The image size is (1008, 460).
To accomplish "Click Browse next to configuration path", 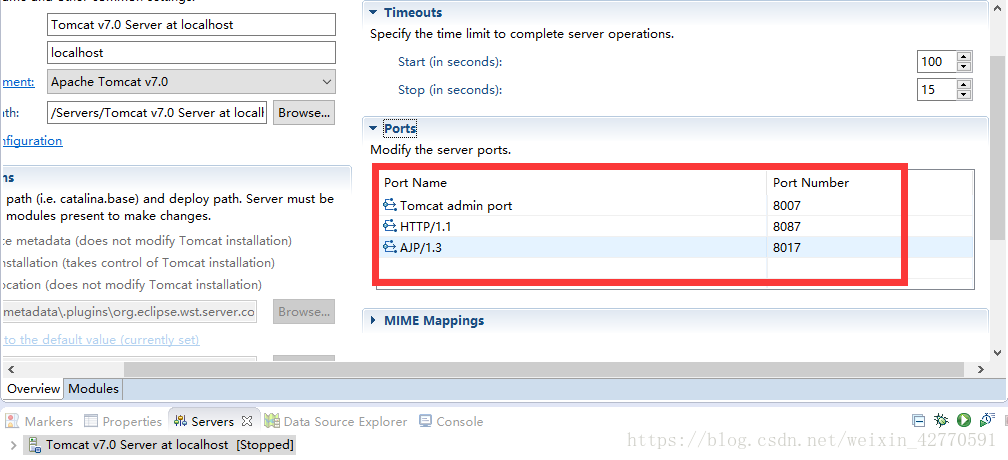I will 304,112.
